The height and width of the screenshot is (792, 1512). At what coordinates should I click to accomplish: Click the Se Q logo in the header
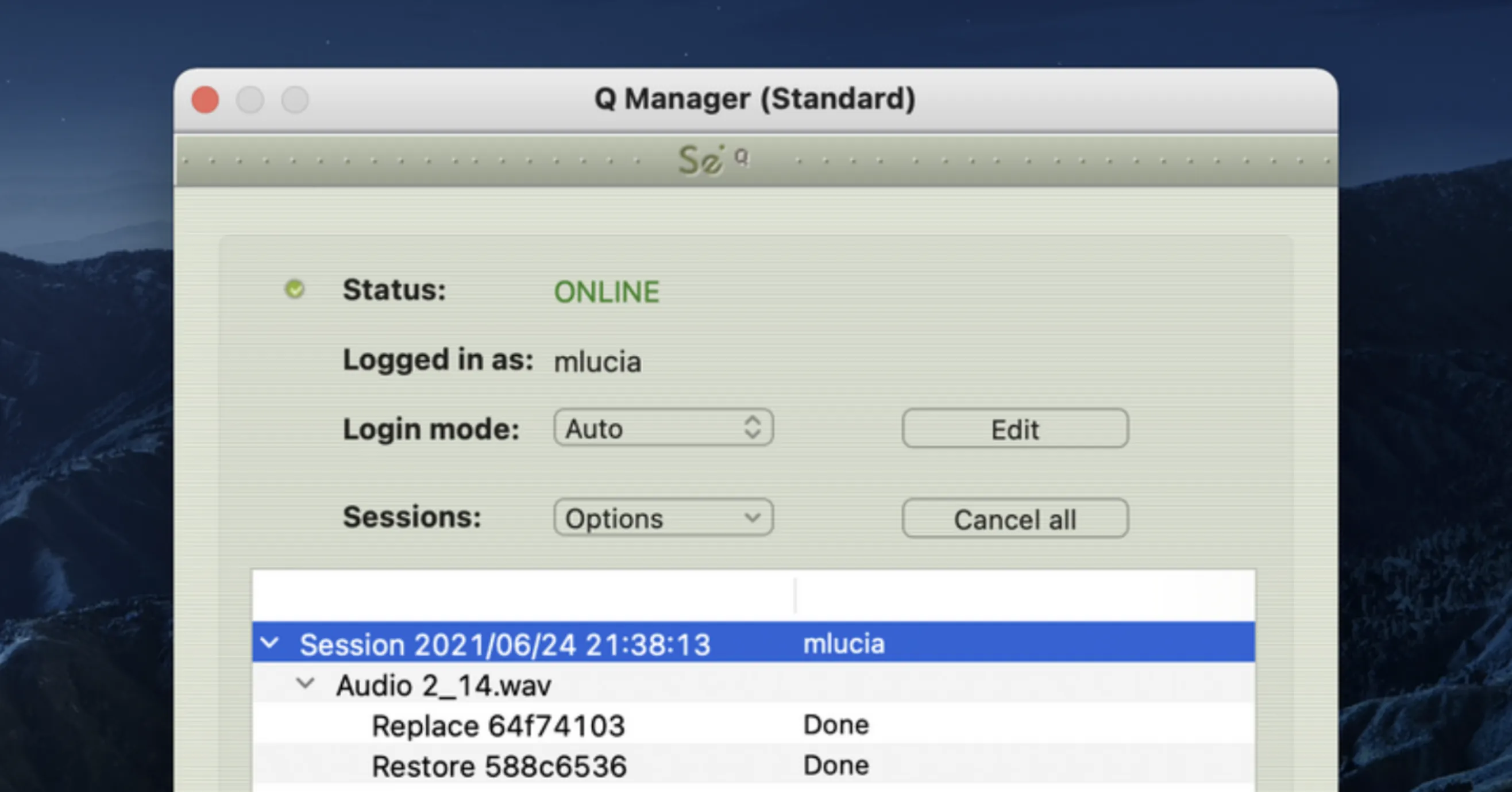[x=713, y=160]
